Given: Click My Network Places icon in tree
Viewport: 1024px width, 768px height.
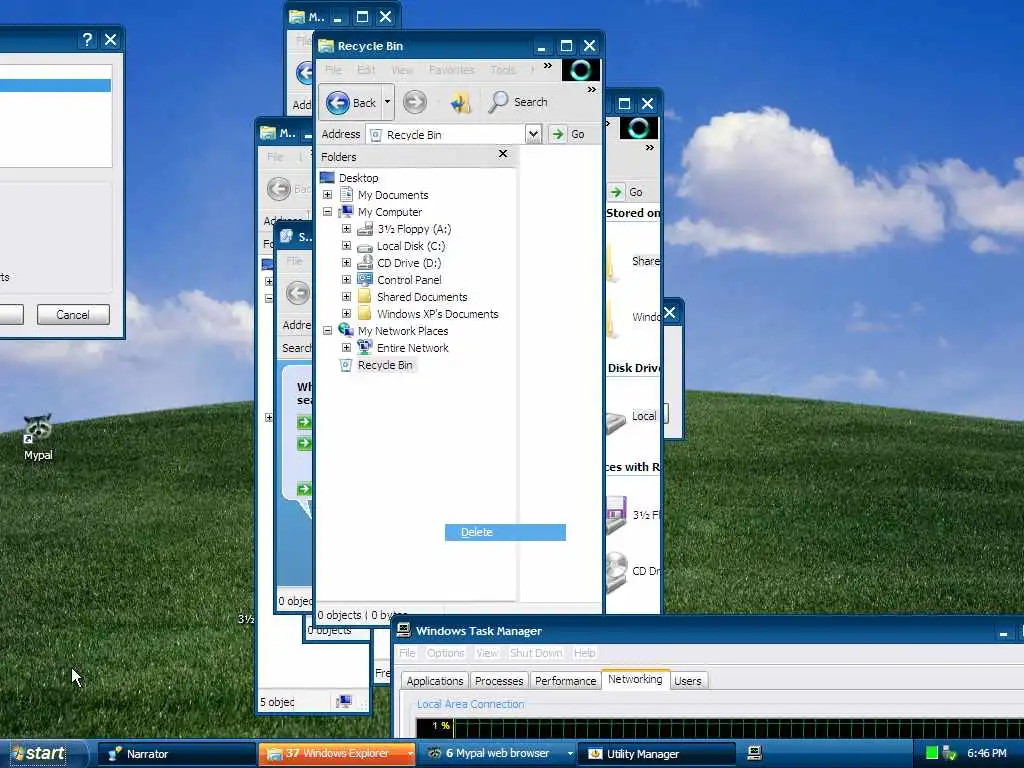Looking at the screenshot, I should tap(346, 330).
